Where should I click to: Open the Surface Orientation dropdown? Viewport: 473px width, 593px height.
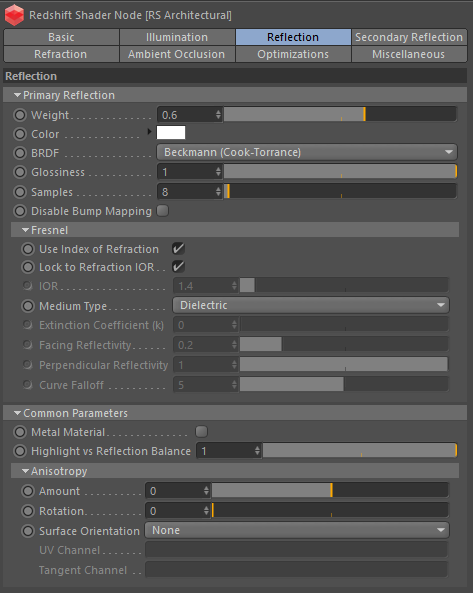(x=297, y=530)
